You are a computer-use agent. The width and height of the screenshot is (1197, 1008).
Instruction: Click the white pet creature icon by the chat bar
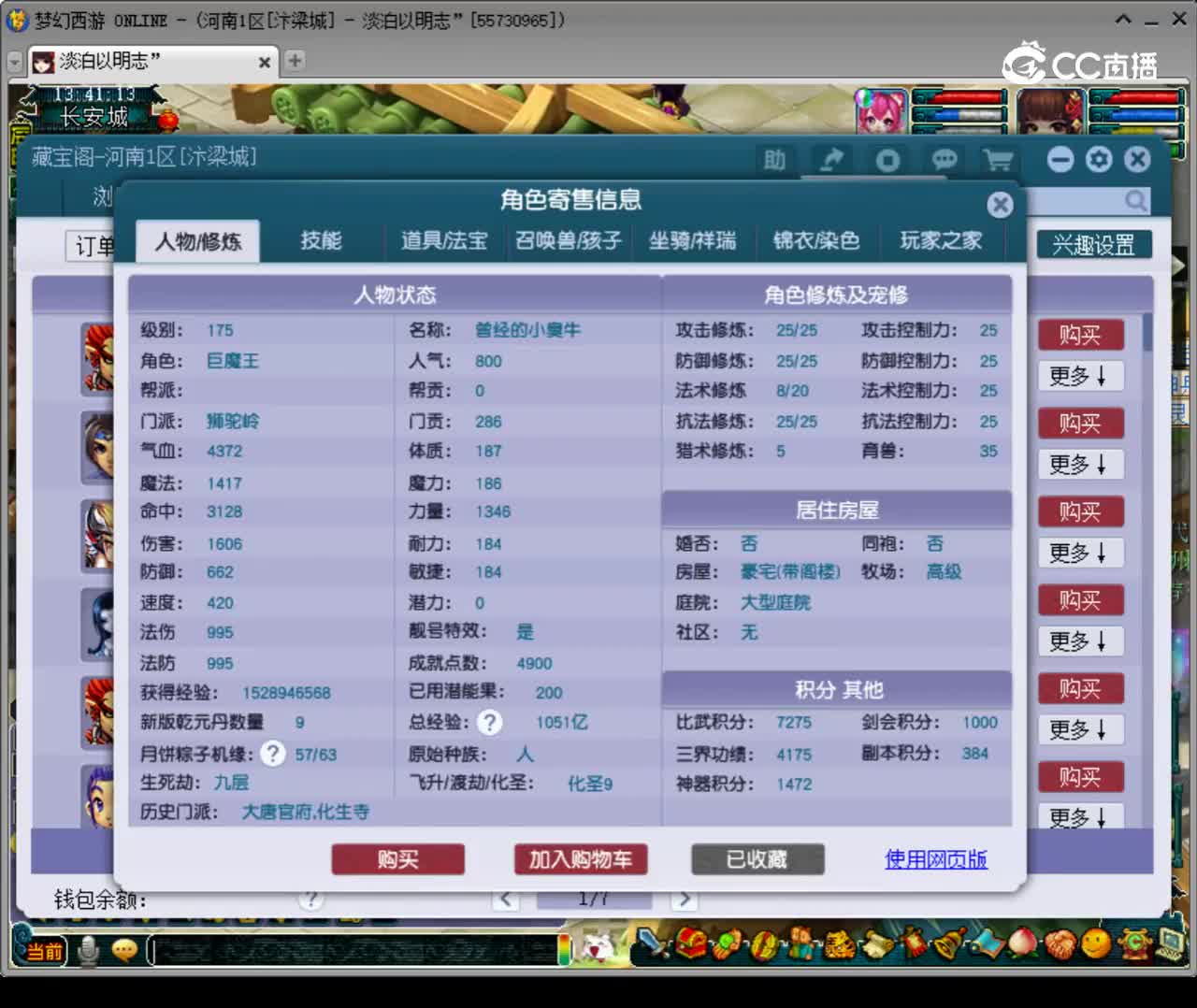click(x=598, y=946)
